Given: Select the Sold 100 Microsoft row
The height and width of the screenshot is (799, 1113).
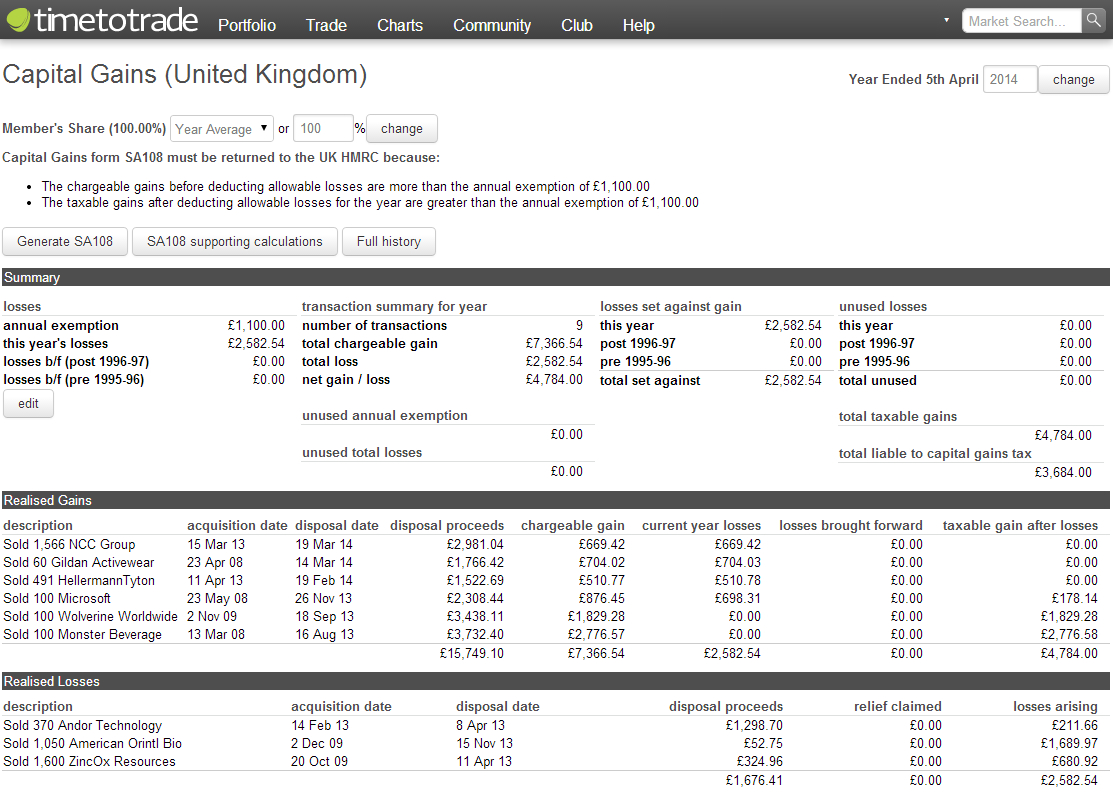Looking at the screenshot, I should [x=57, y=598].
